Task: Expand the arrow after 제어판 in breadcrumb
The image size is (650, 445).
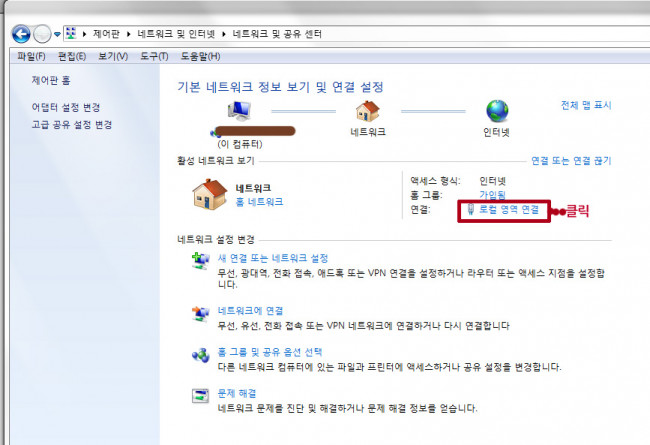Action: click(x=129, y=34)
